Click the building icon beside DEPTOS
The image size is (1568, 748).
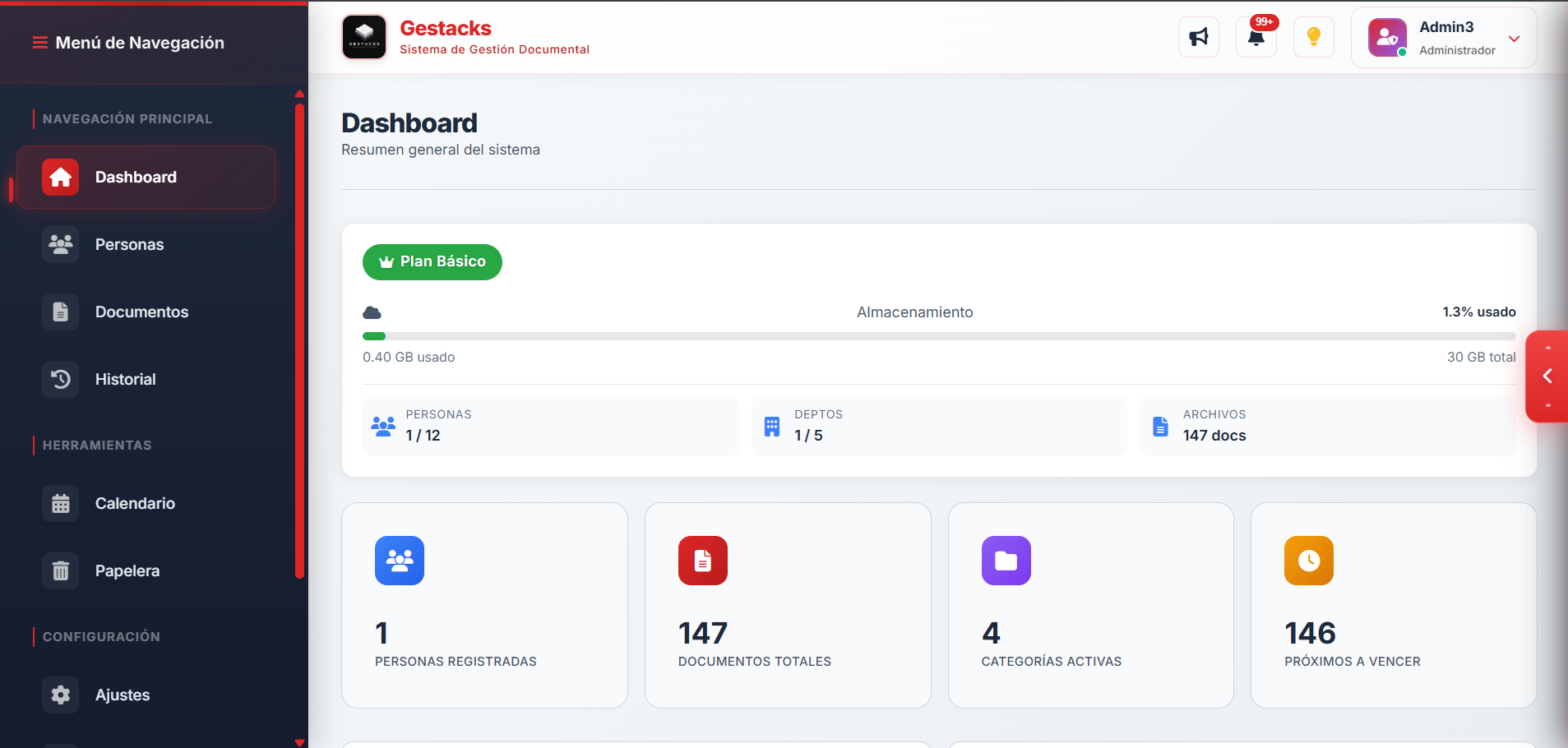[x=772, y=427]
